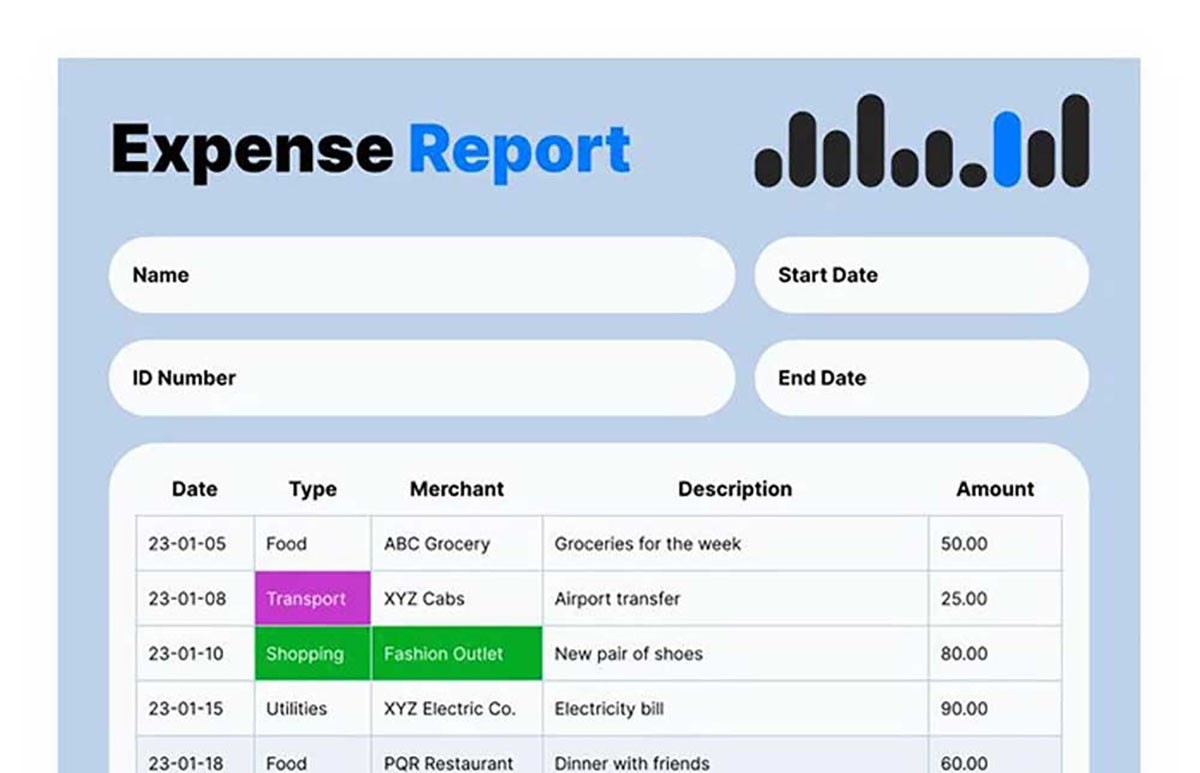Click the ABC Grocery merchant entry
Image resolution: width=1200 pixels, height=773 pixels.
tap(437, 544)
